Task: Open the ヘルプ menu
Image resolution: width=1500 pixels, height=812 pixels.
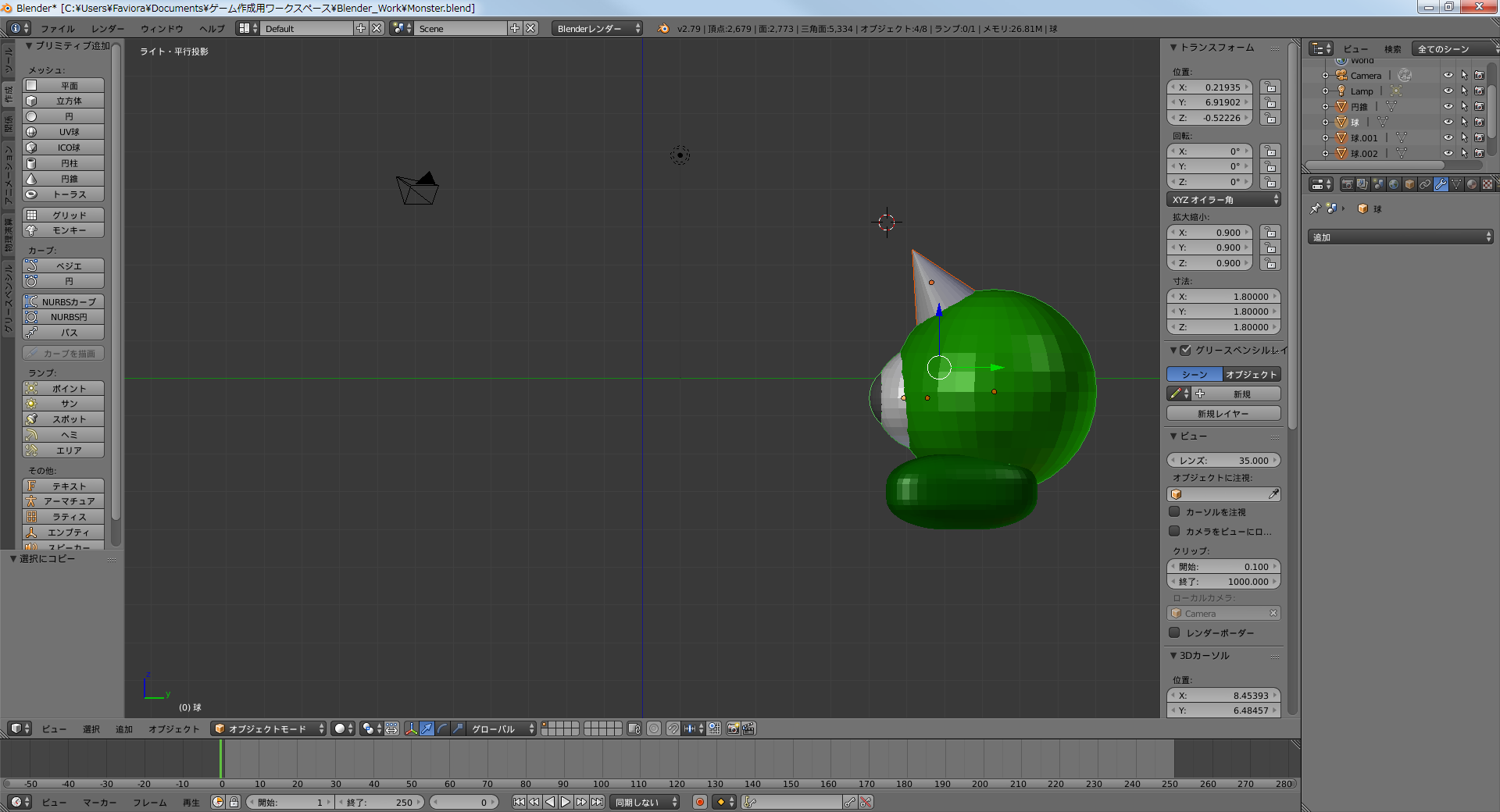Action: point(212,28)
